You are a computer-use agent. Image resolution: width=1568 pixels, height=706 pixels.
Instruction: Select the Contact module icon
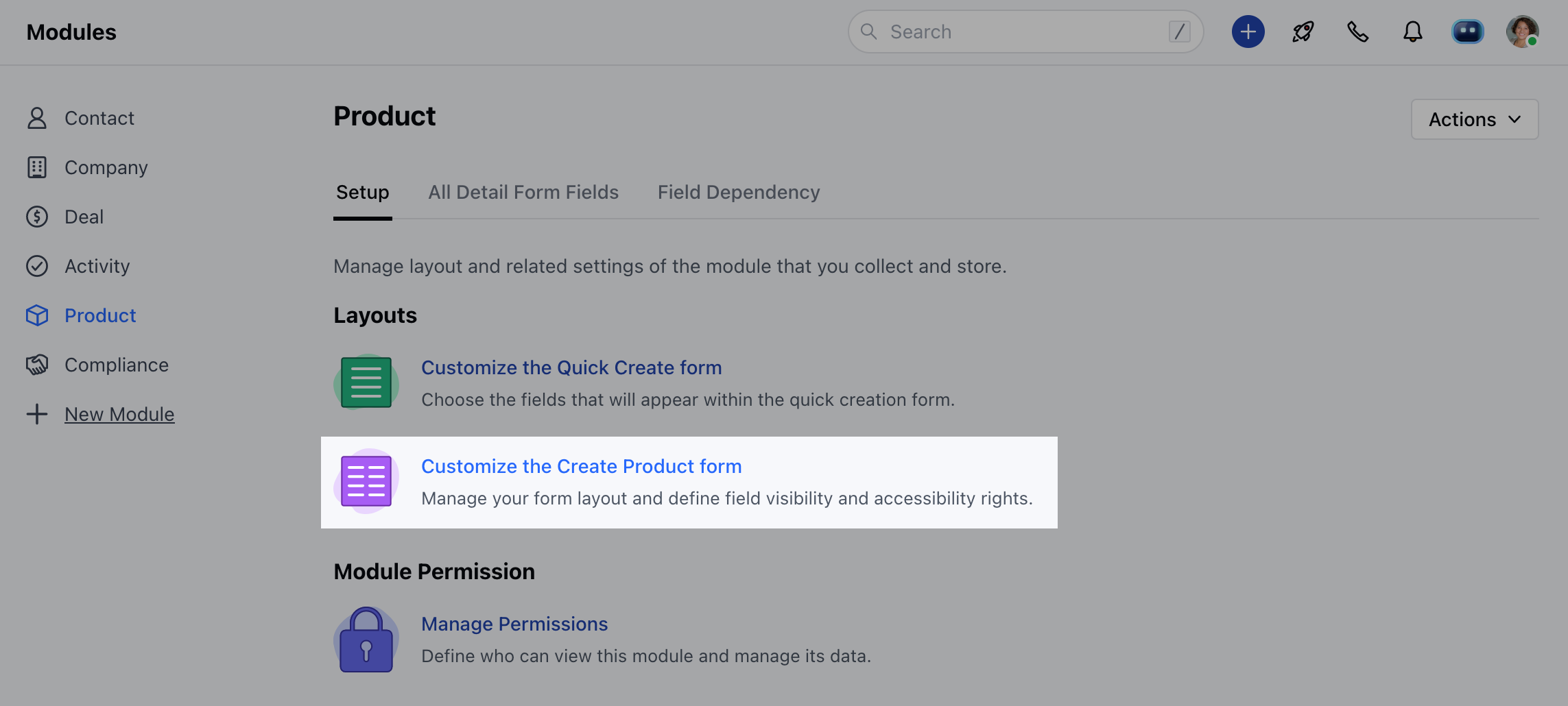point(37,118)
